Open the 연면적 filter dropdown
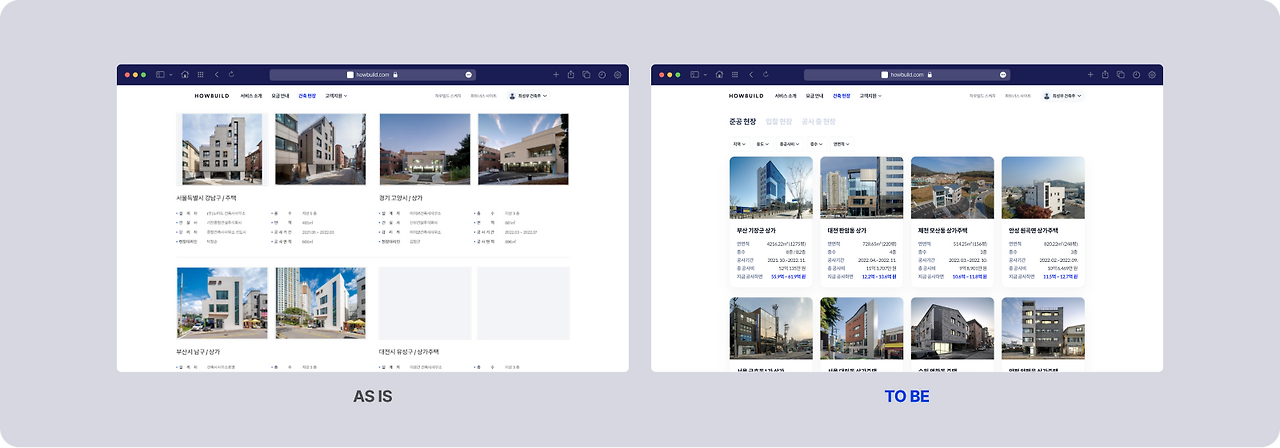Screen dimensions: 1280x448 pos(844,144)
